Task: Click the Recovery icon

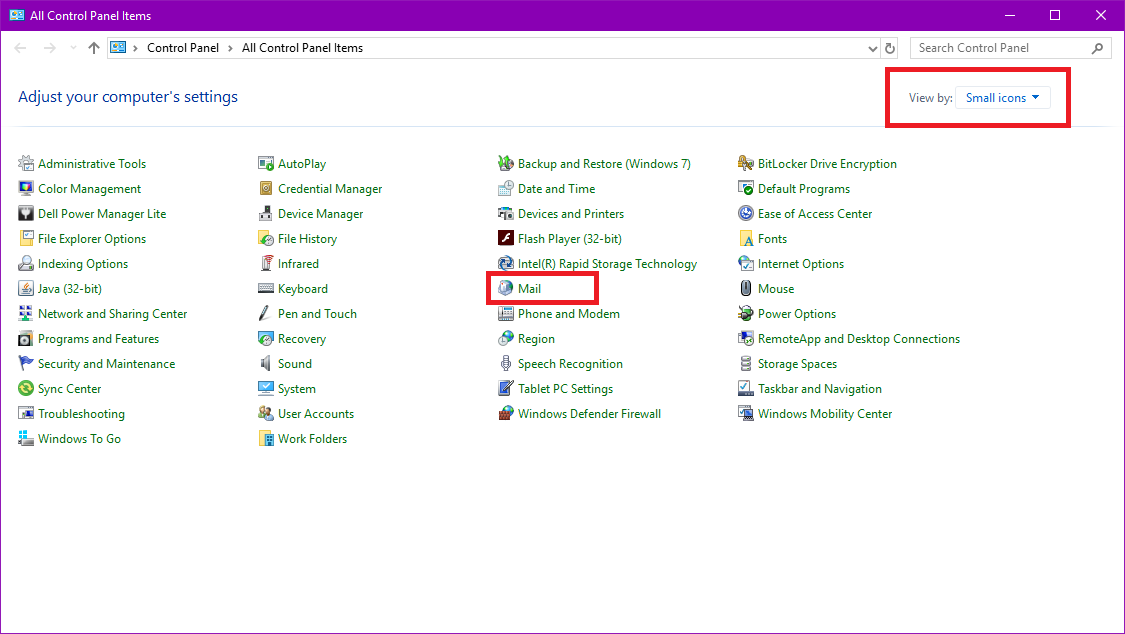Action: pos(266,339)
